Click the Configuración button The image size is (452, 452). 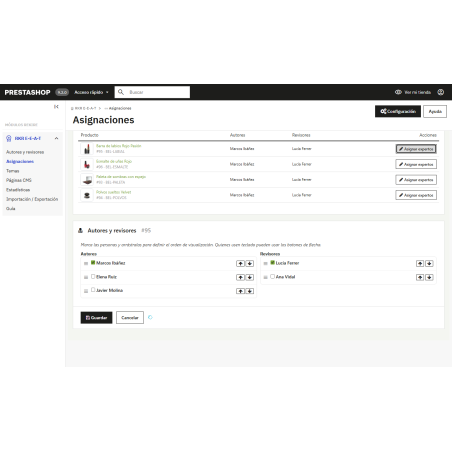tap(398, 111)
